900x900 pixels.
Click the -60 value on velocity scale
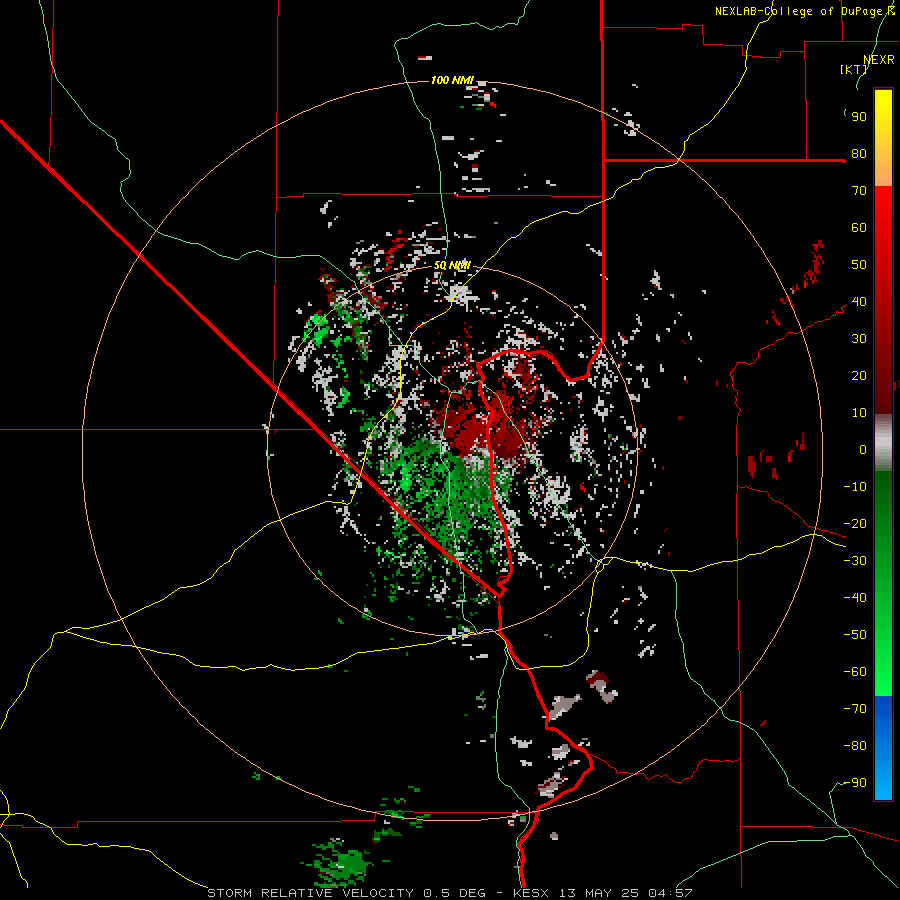[x=855, y=672]
